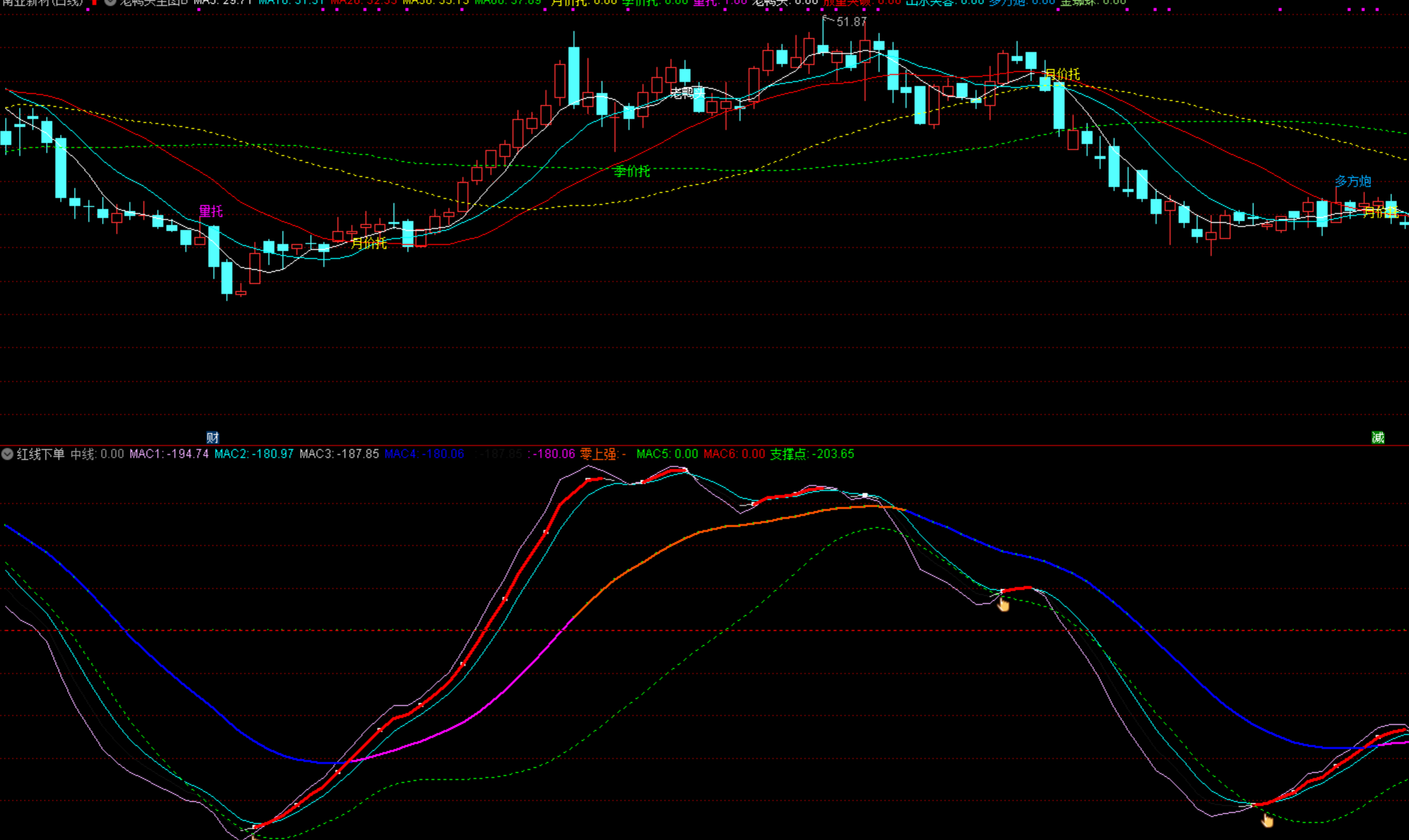Click the blue 多方炮 label

click(x=1353, y=181)
